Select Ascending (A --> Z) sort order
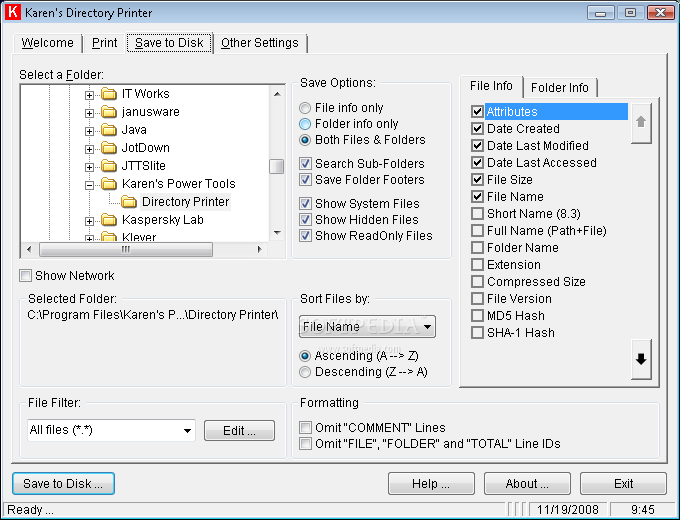 click(359, 356)
